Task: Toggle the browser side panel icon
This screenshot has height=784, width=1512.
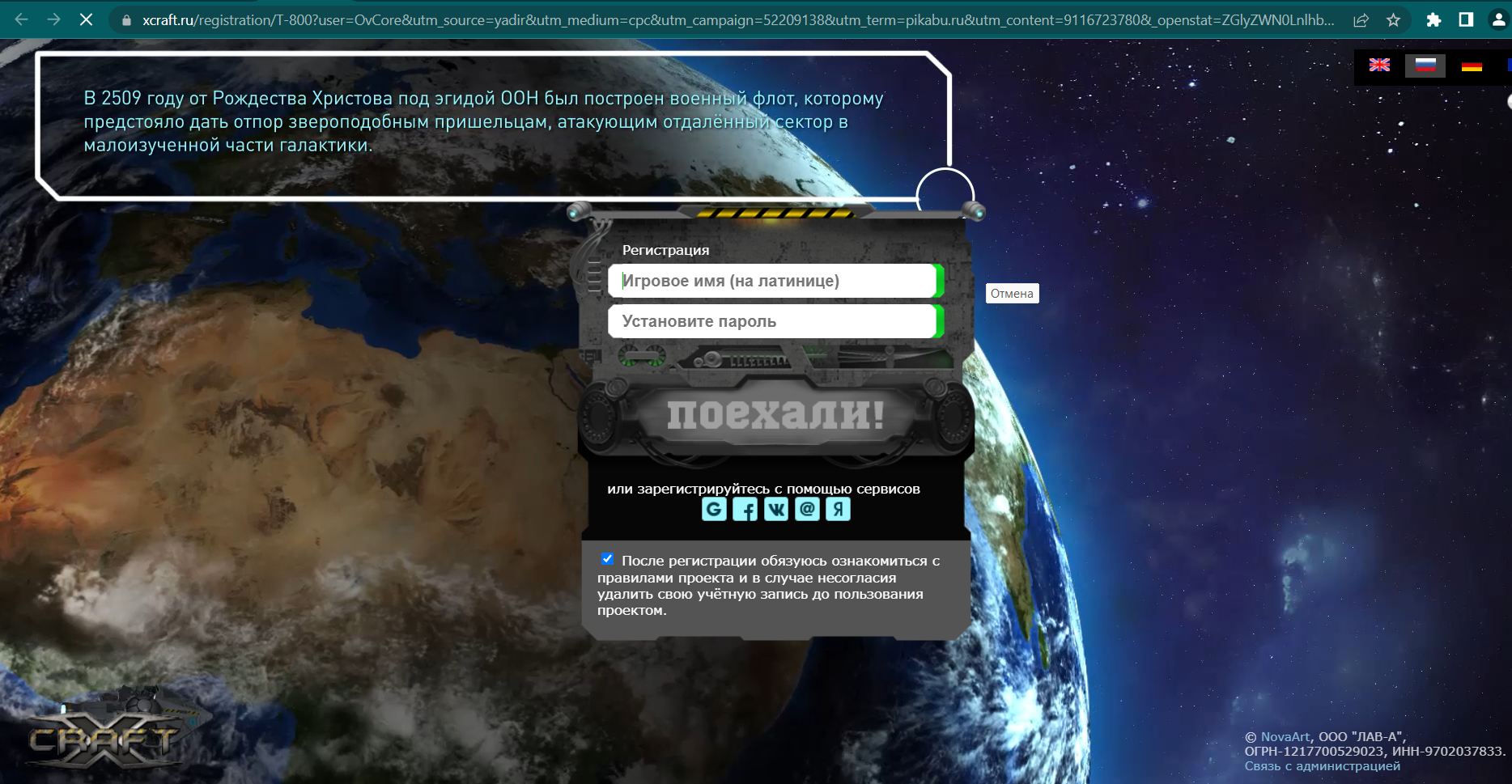Action: point(1466,20)
